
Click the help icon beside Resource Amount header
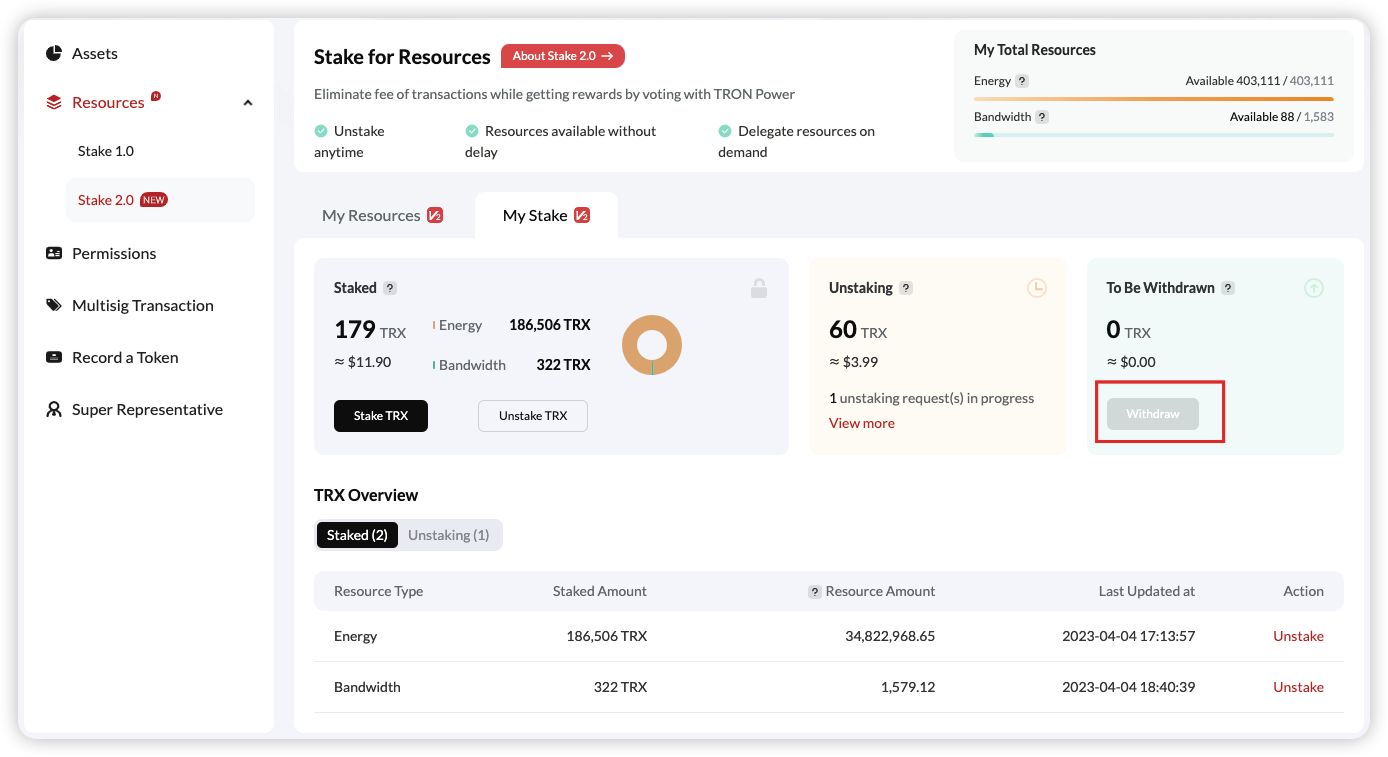click(815, 592)
